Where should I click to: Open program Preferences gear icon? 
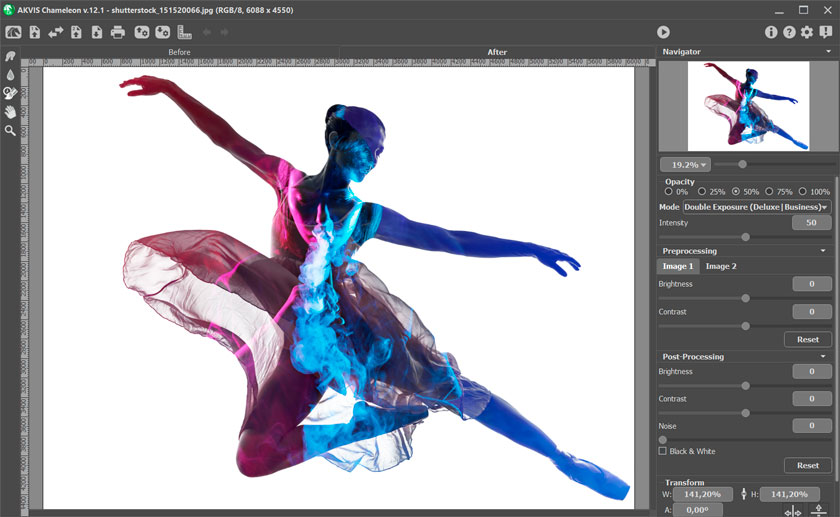point(807,32)
